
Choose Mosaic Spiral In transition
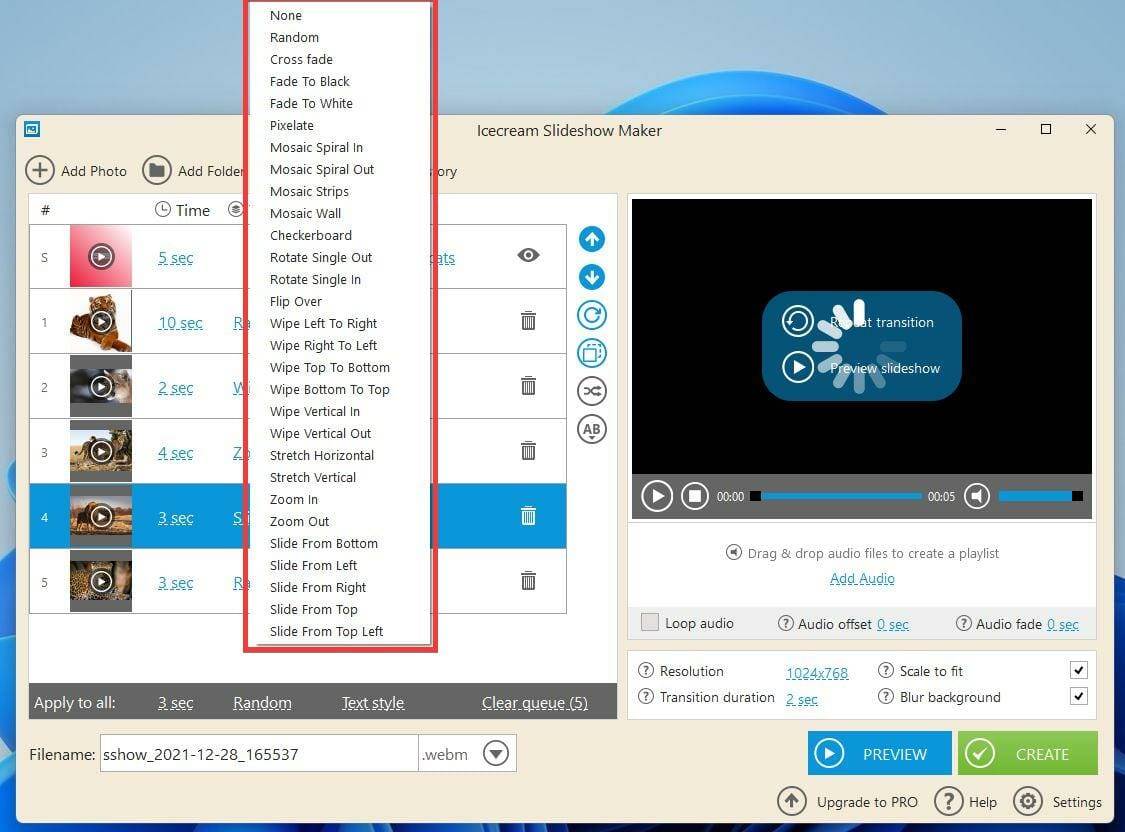pyautogui.click(x=317, y=147)
